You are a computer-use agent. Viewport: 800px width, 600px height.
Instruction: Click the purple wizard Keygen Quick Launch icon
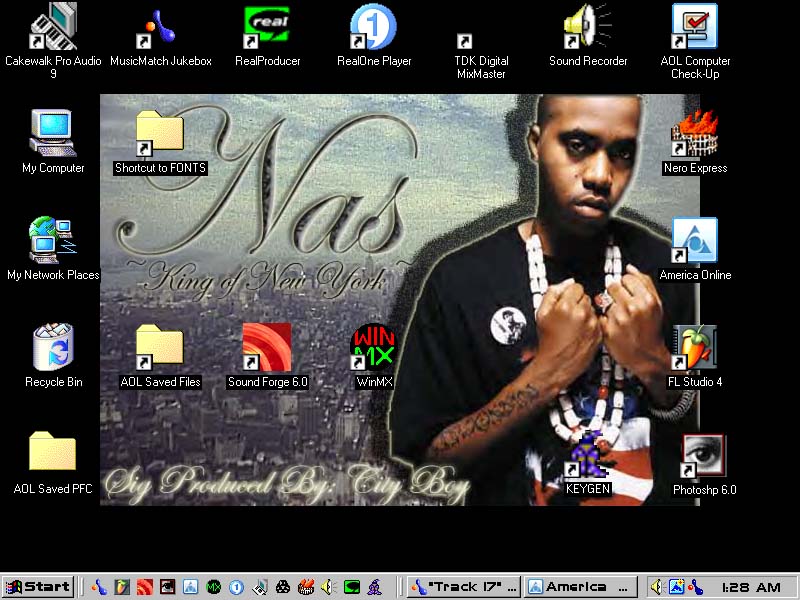pyautogui.click(x=374, y=587)
